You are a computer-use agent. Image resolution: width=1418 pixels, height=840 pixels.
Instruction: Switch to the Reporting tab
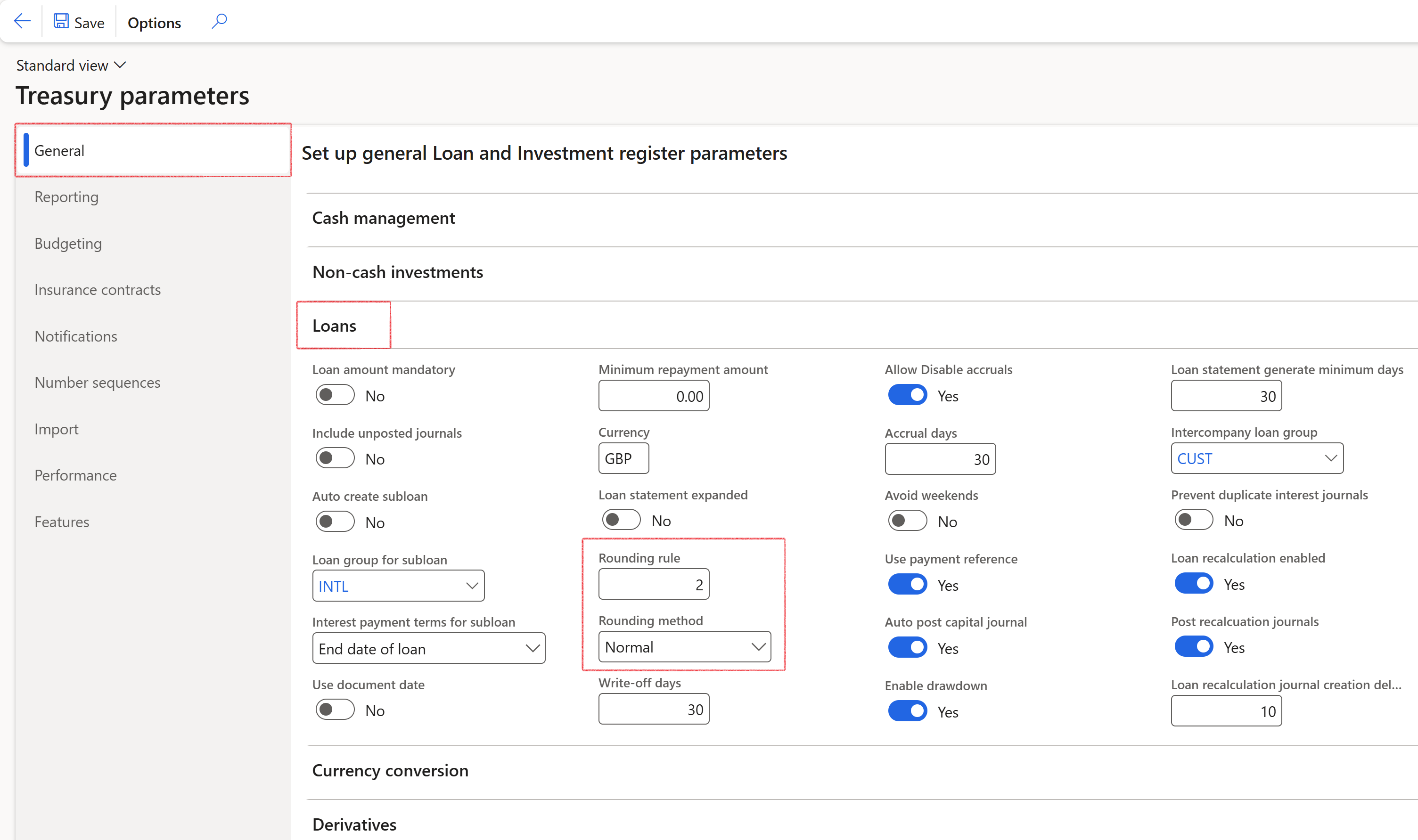66,196
